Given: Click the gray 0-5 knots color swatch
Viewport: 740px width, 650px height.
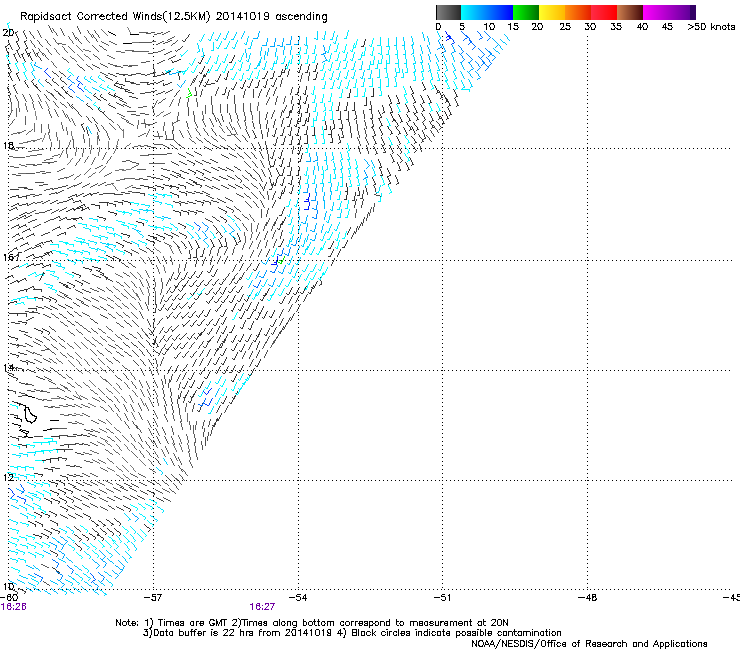Looking at the screenshot, I should click(448, 12).
